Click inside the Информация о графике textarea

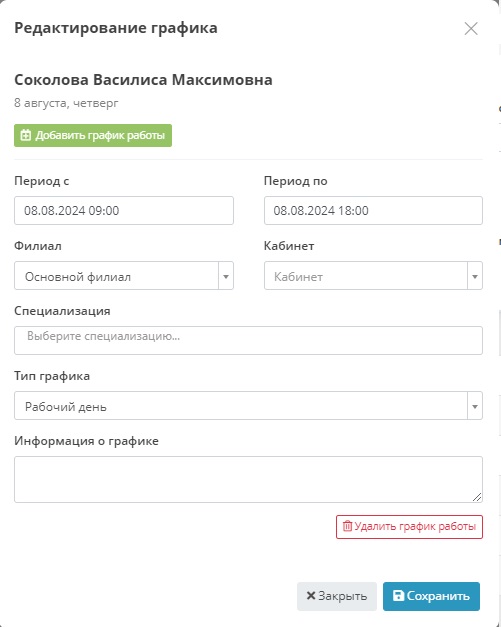248,479
